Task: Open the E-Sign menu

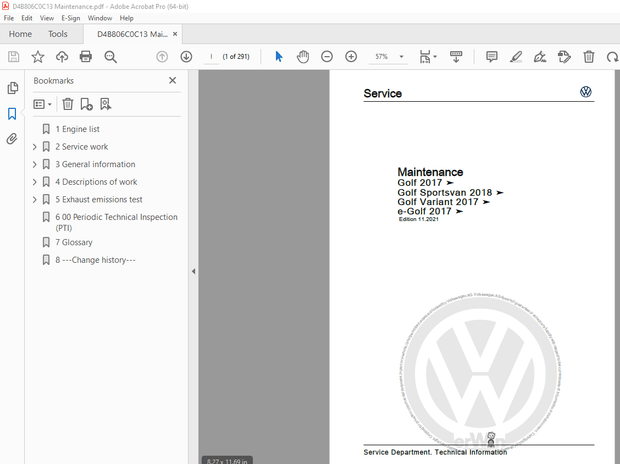Action: 70,18
